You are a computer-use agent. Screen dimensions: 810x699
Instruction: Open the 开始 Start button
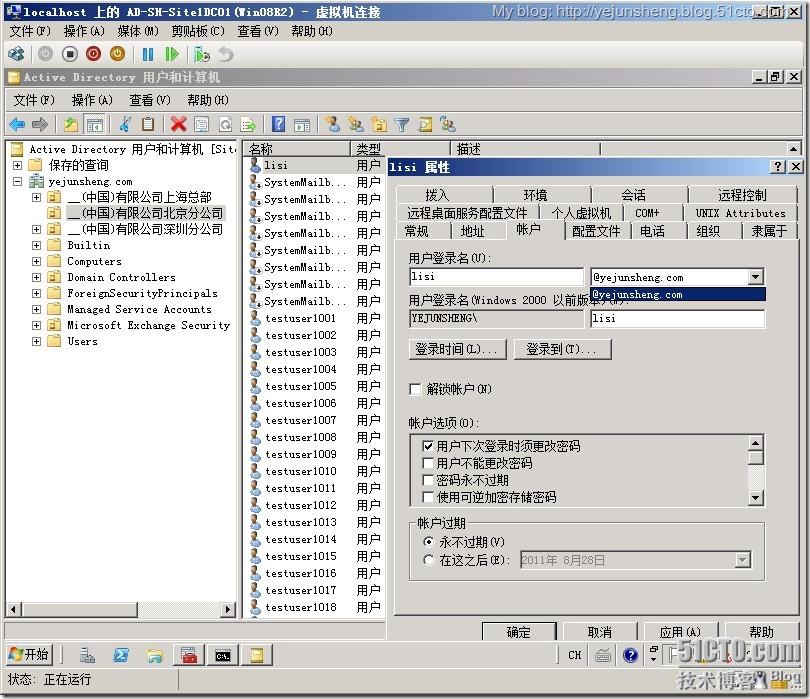tap(29, 655)
